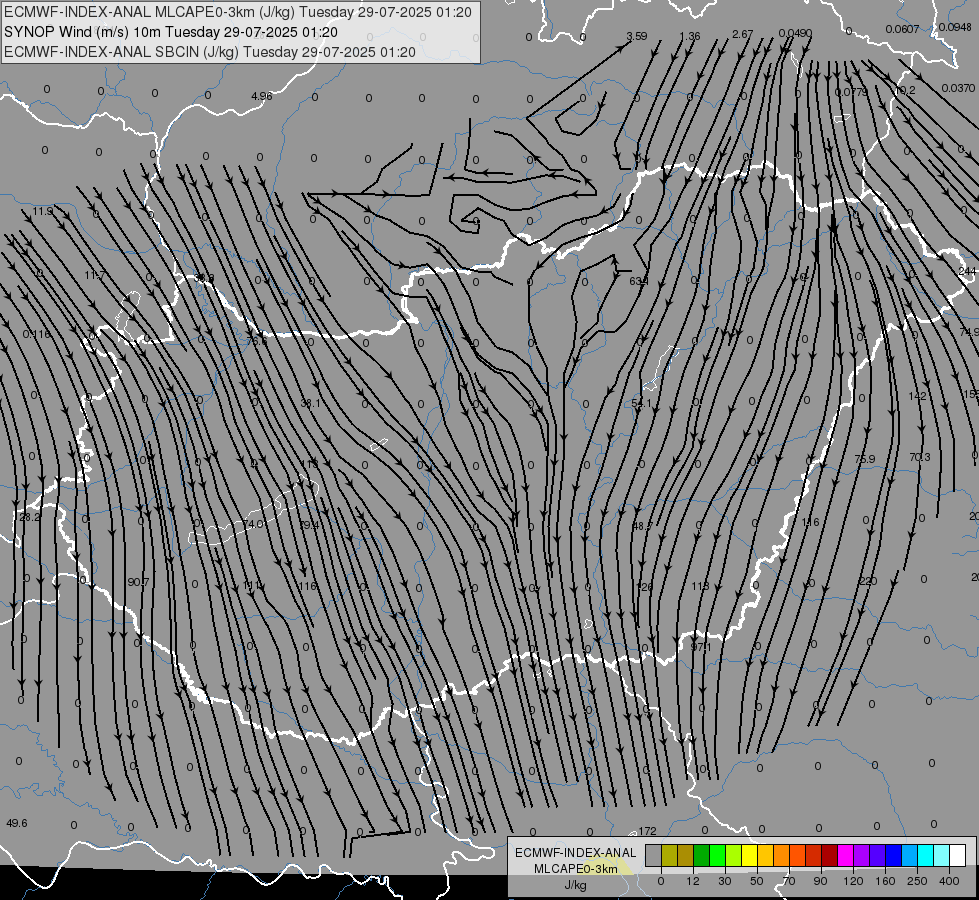This screenshot has height=900, width=979.
Task: Click map value 38.1
Action: (x=310, y=403)
